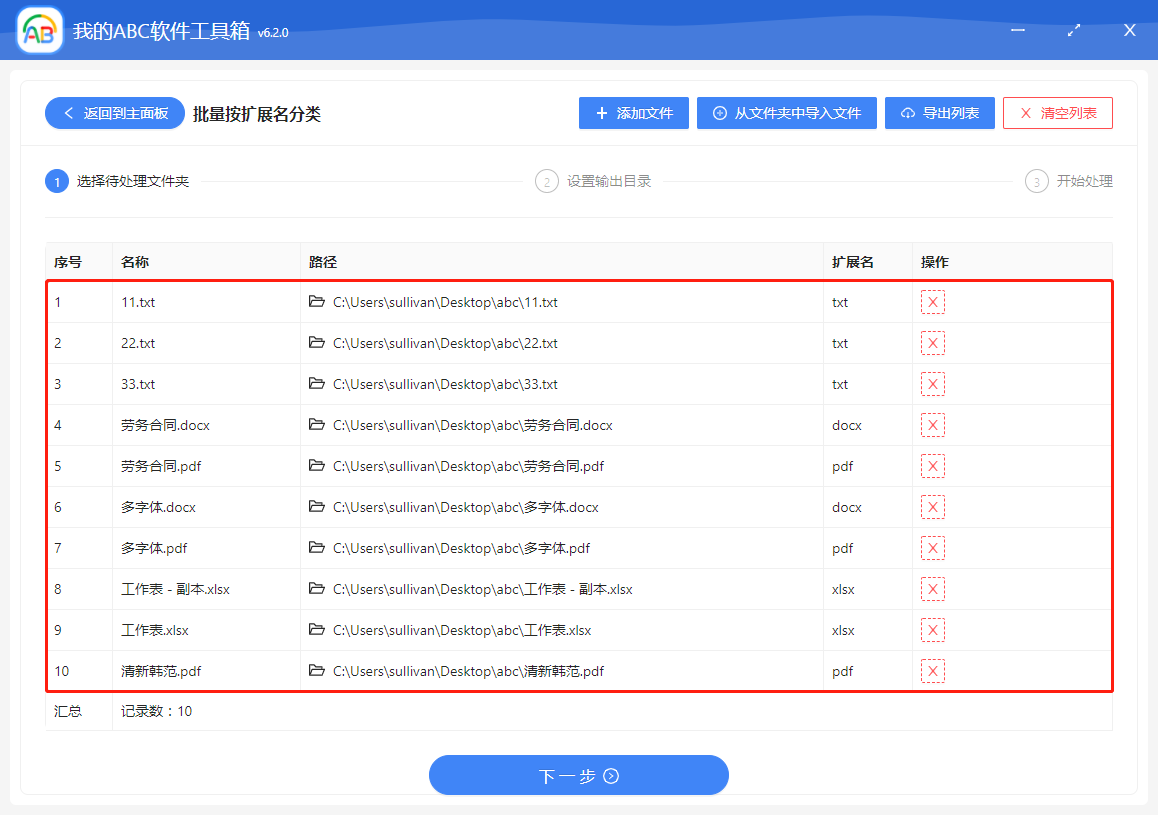Remove 11.txt using its red X icon
The image size is (1158, 815).
click(932, 301)
